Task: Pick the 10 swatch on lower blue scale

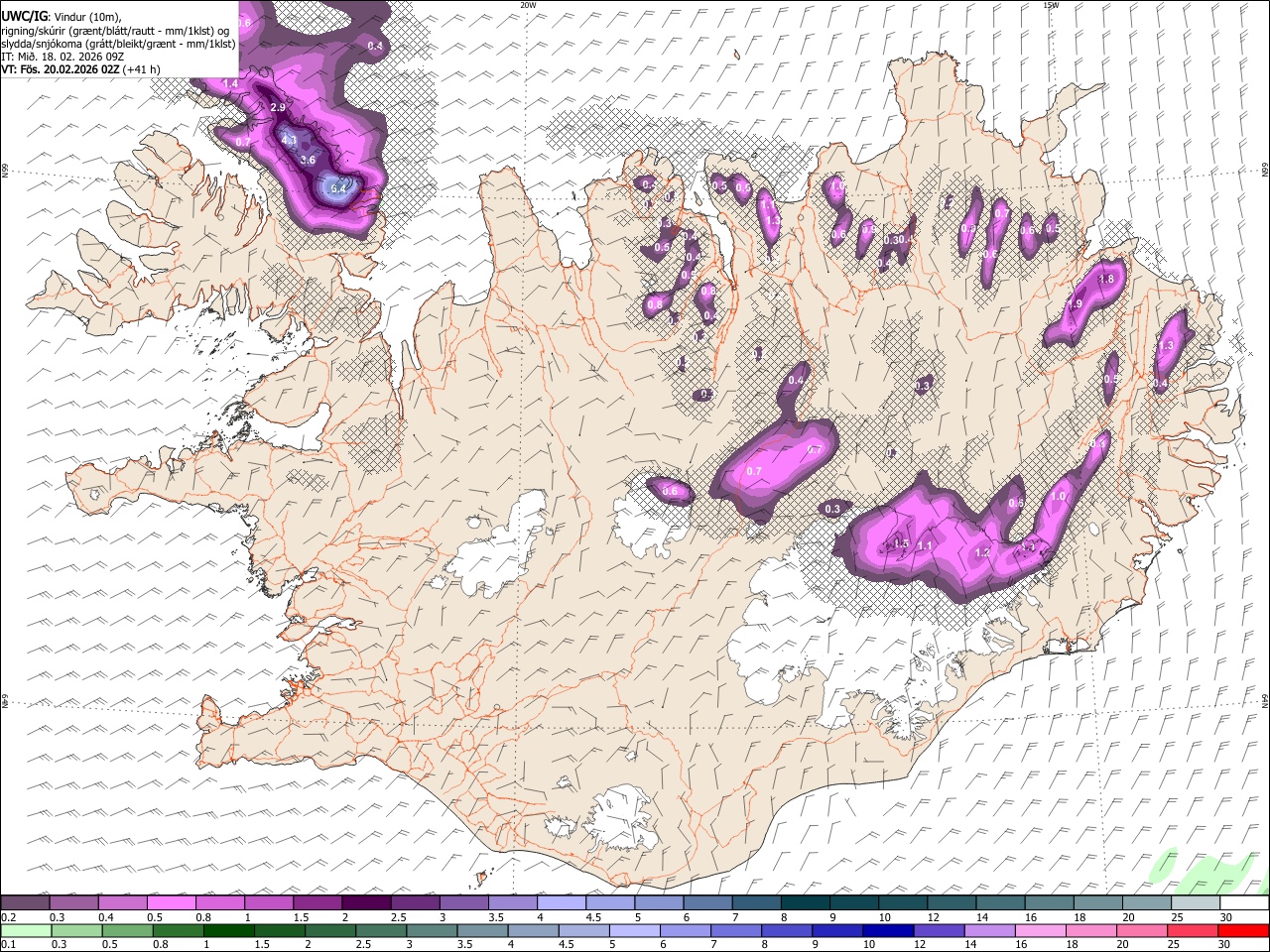Action: [x=887, y=930]
